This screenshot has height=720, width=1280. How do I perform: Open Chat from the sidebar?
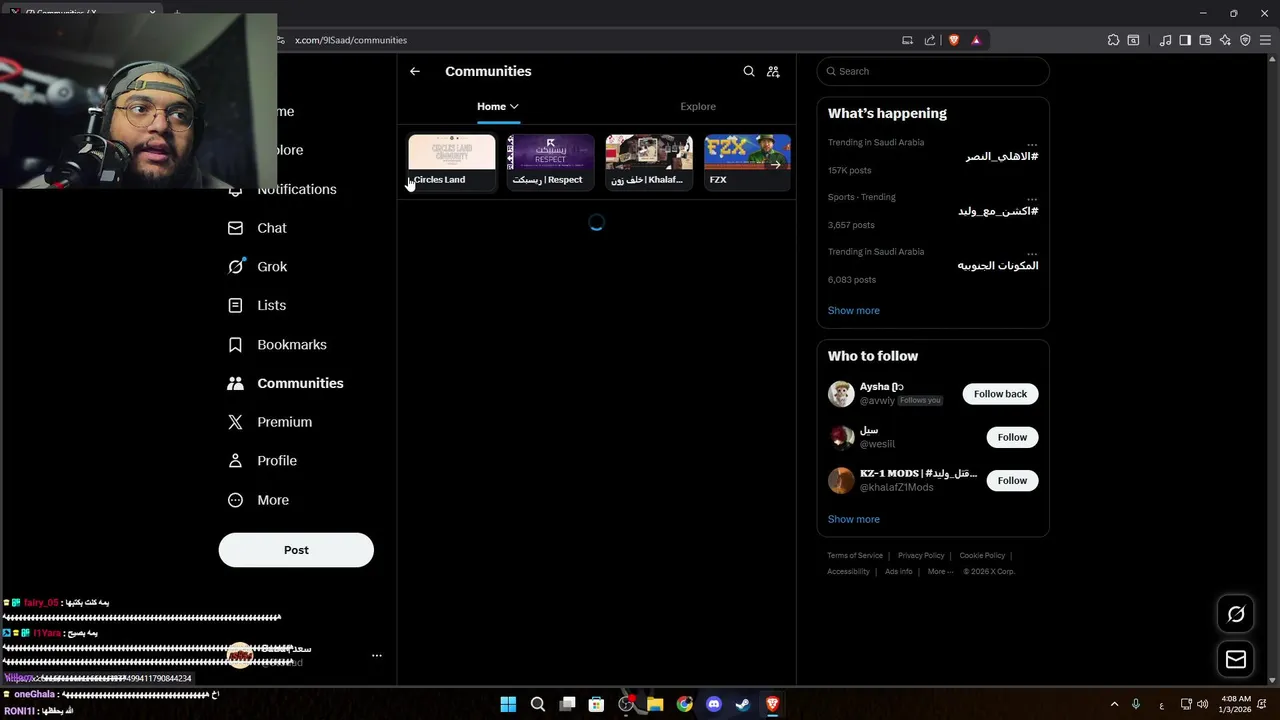point(258,228)
